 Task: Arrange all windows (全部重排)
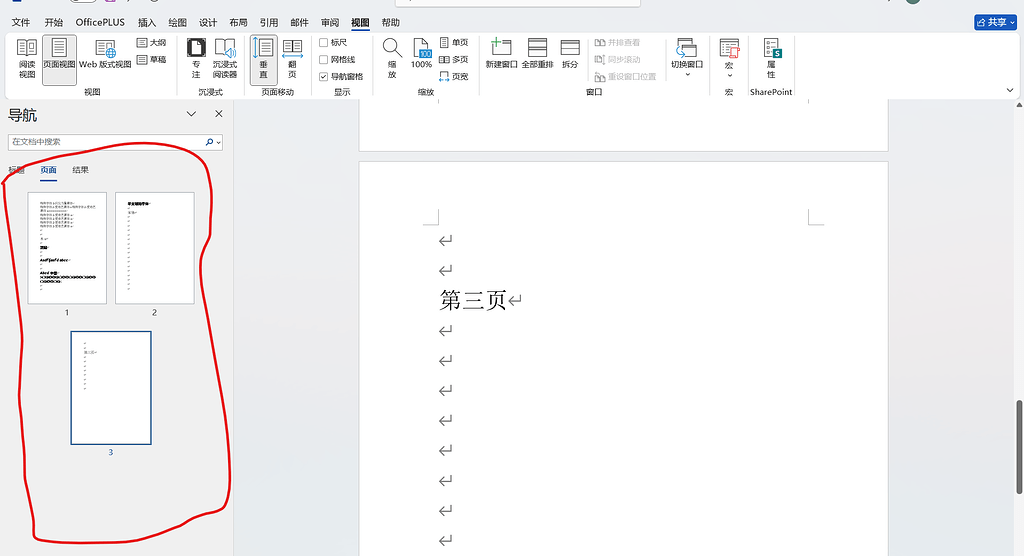point(537,54)
